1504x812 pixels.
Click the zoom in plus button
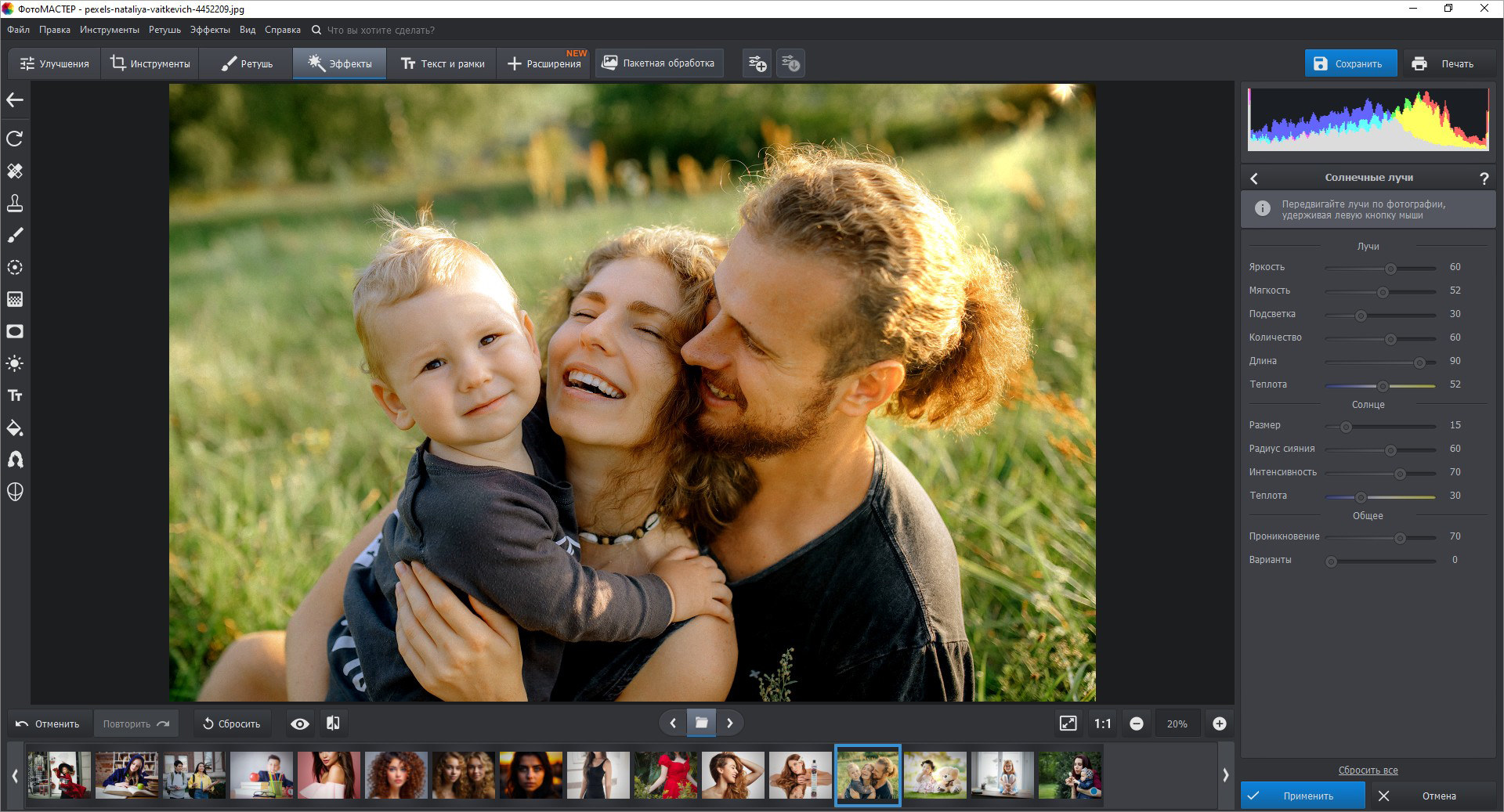(1219, 724)
